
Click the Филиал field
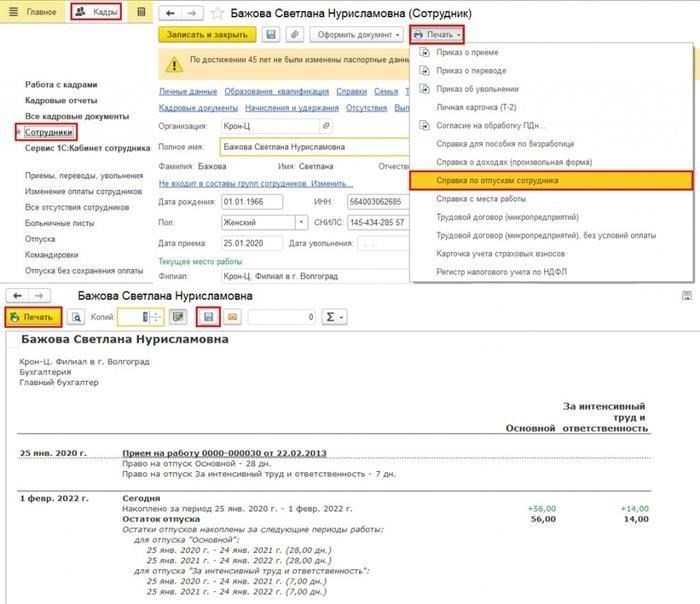point(315,276)
